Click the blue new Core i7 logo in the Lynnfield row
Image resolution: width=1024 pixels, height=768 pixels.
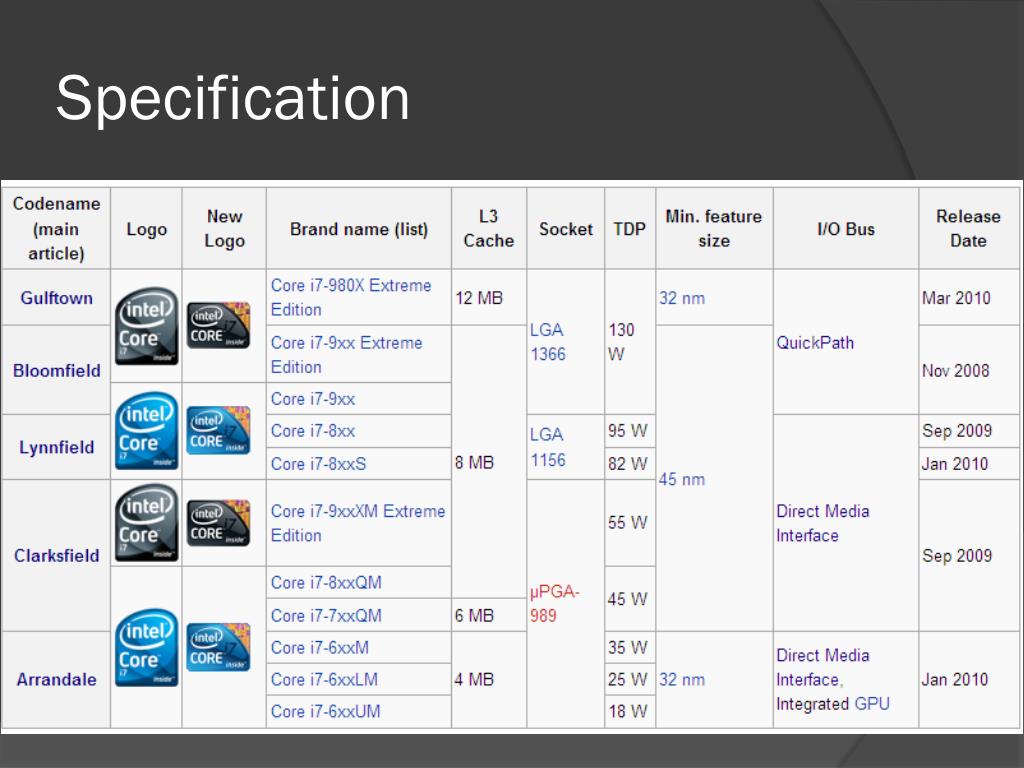[218, 430]
